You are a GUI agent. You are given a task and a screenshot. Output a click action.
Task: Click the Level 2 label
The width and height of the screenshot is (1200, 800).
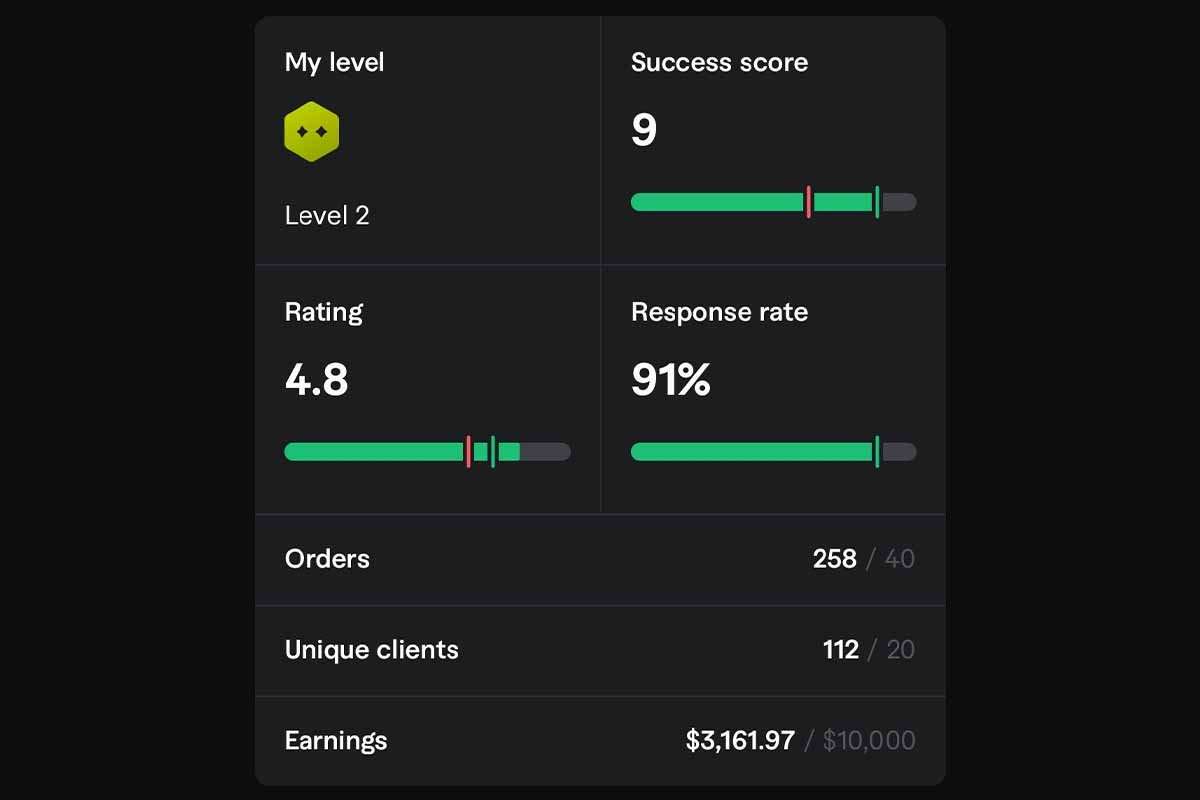coord(327,215)
